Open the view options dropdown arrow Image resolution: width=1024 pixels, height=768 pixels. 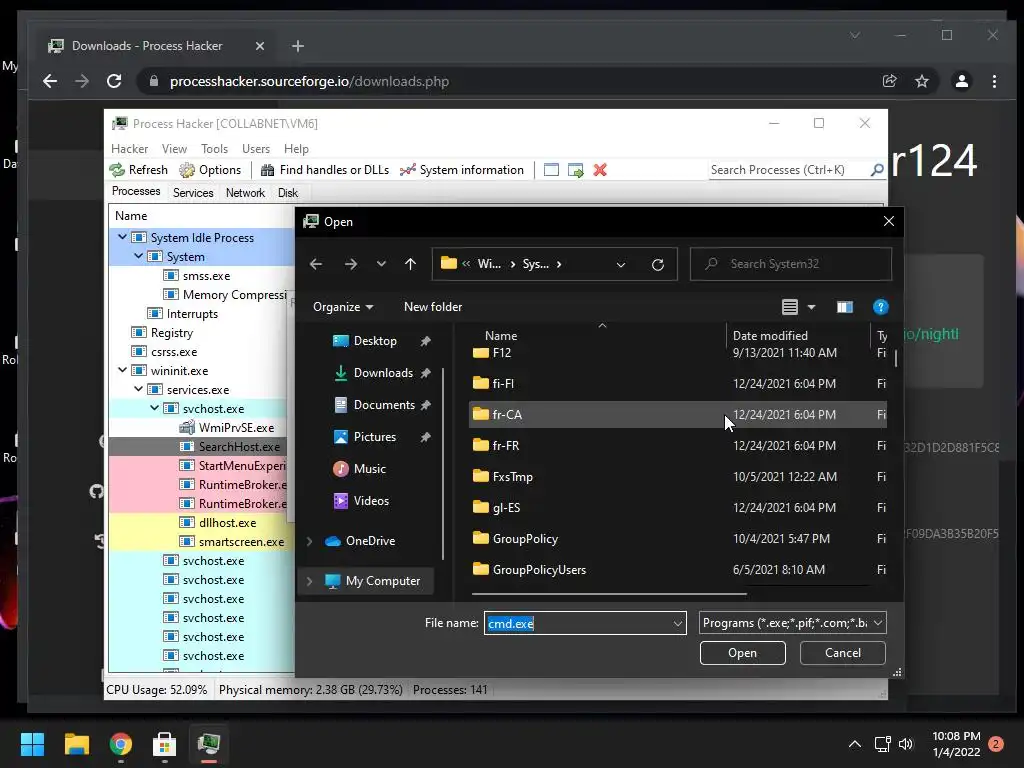pos(812,307)
